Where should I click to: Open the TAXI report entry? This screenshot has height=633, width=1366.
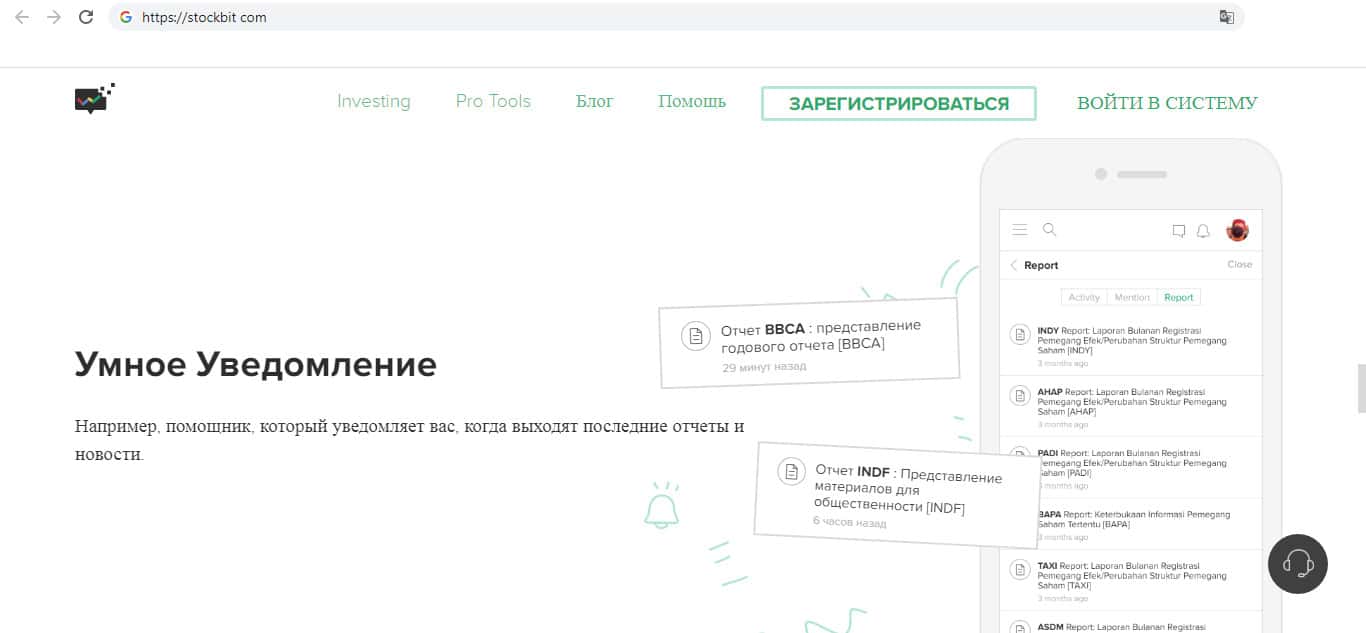coord(1131,581)
